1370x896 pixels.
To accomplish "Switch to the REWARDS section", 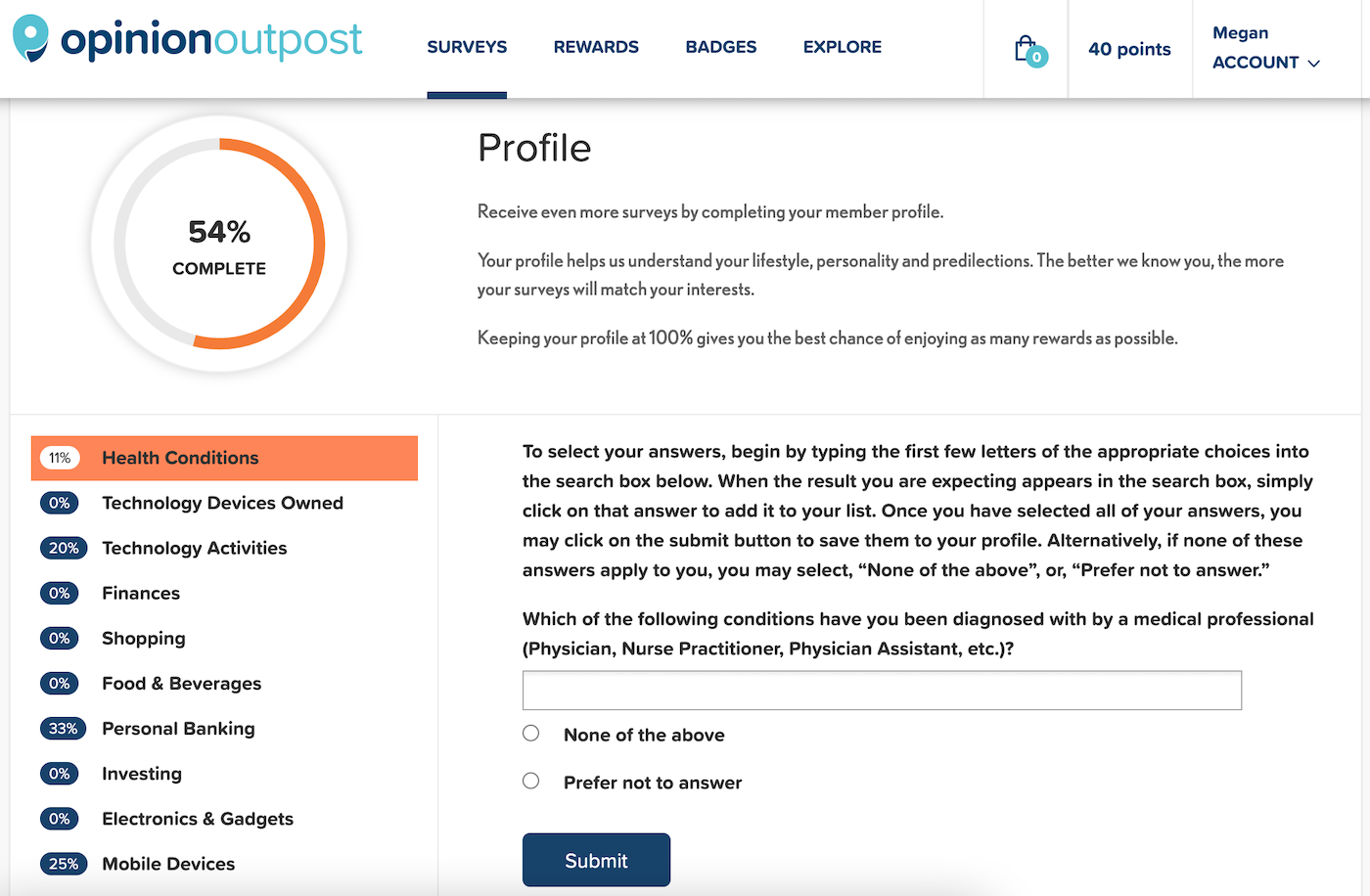I will [596, 46].
